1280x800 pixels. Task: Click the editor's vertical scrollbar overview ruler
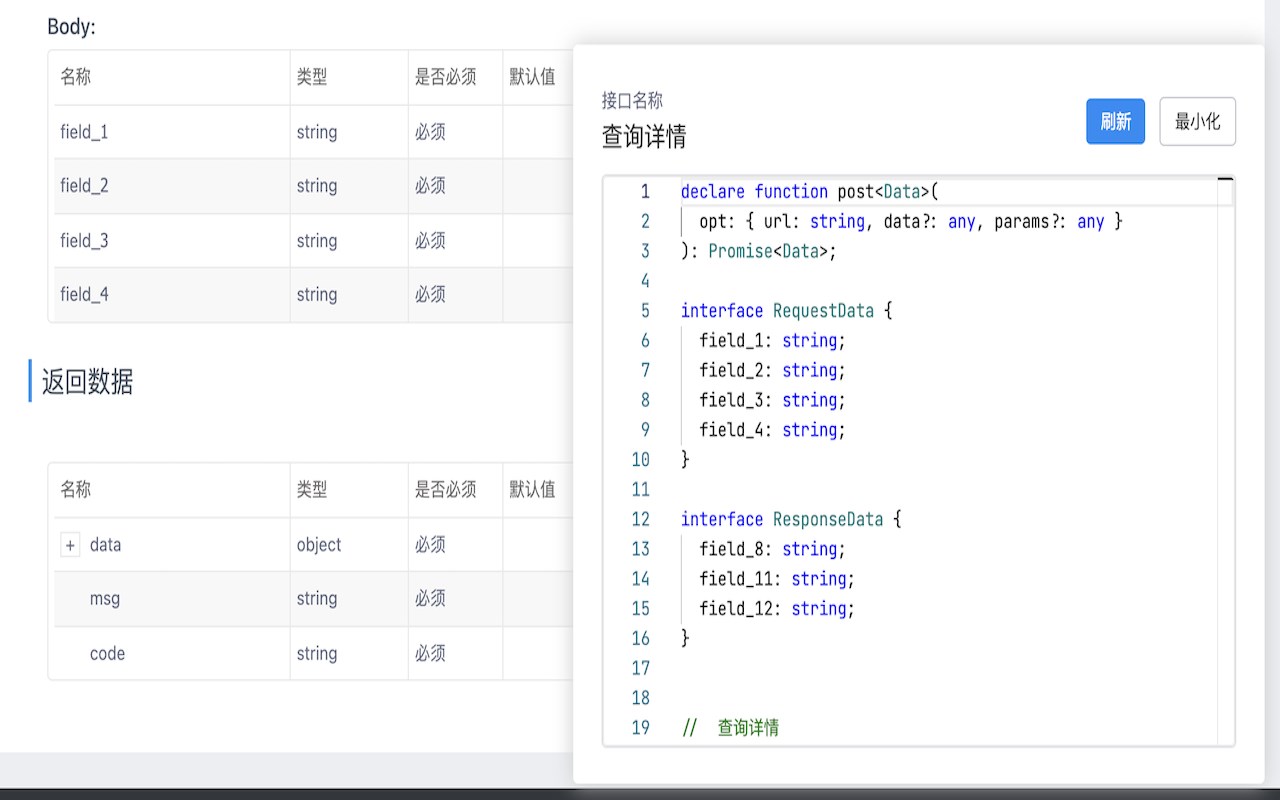1226,460
